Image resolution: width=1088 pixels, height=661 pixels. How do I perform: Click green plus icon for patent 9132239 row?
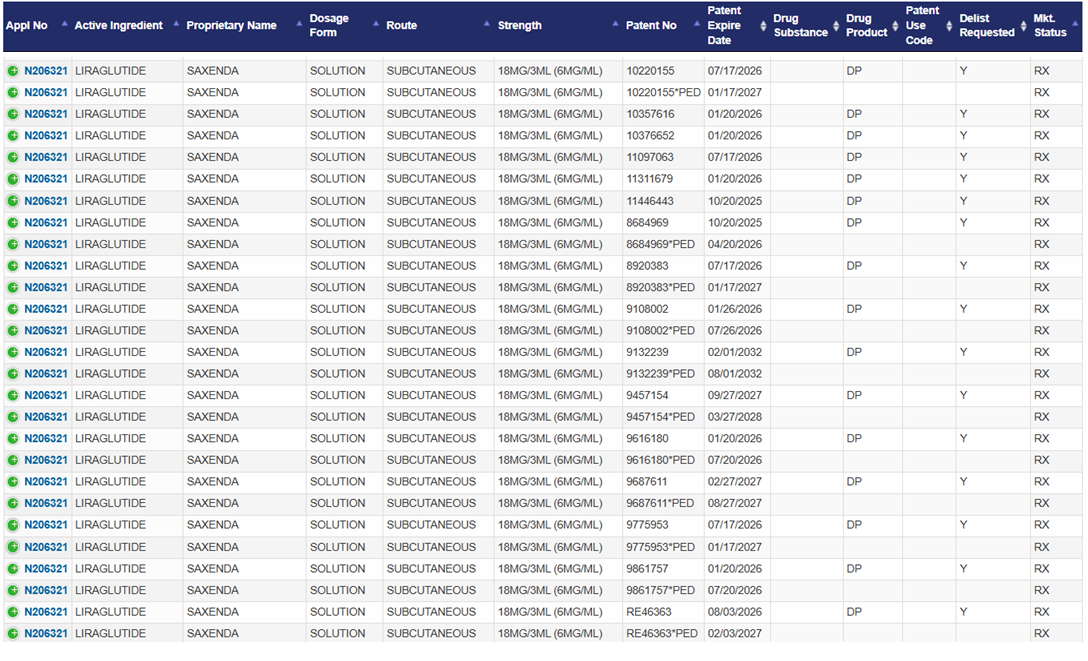[x=13, y=352]
